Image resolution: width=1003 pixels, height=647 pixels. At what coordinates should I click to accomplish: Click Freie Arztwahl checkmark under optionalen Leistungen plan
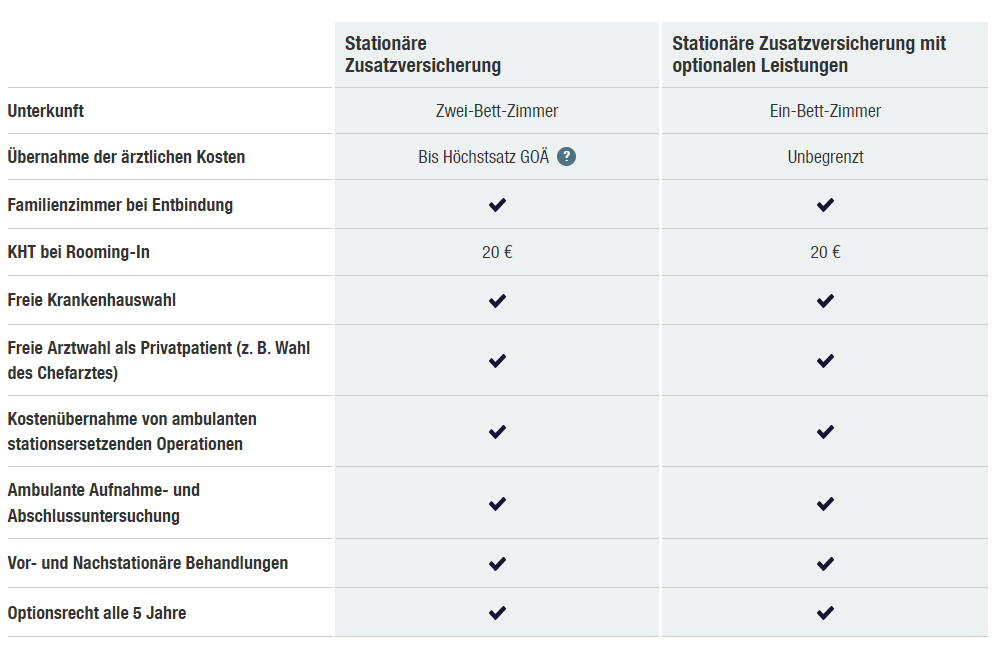(825, 361)
